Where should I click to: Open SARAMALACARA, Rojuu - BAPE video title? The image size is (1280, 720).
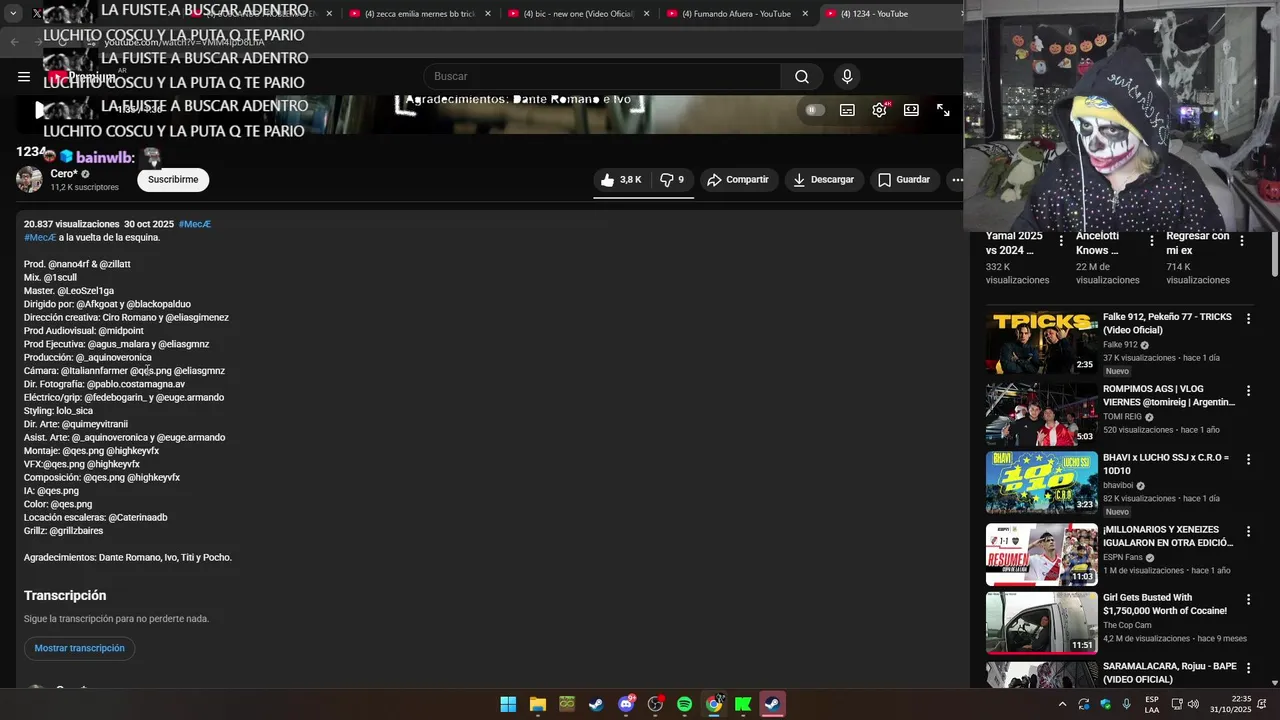tap(1169, 673)
